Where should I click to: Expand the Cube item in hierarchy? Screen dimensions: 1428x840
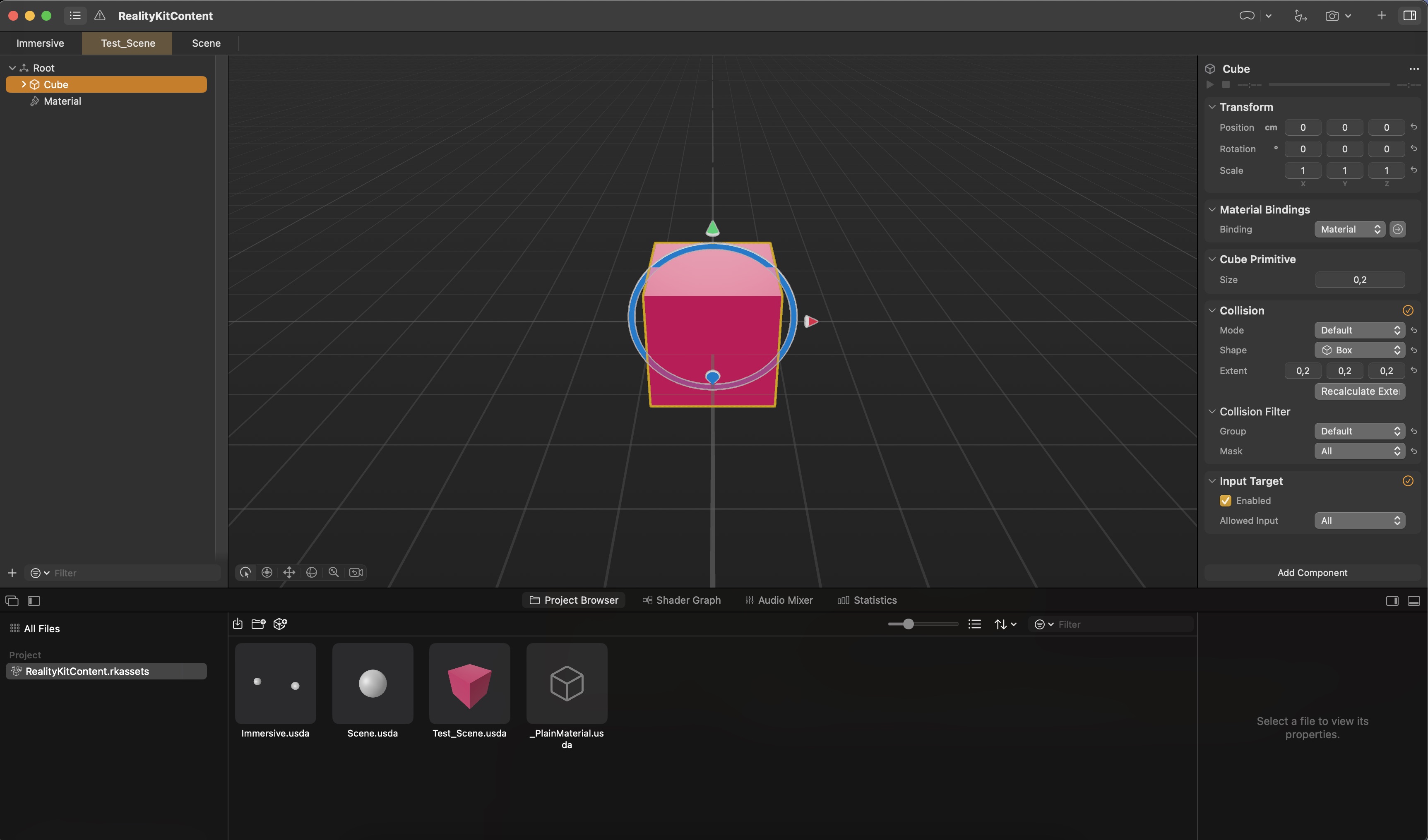click(23, 84)
